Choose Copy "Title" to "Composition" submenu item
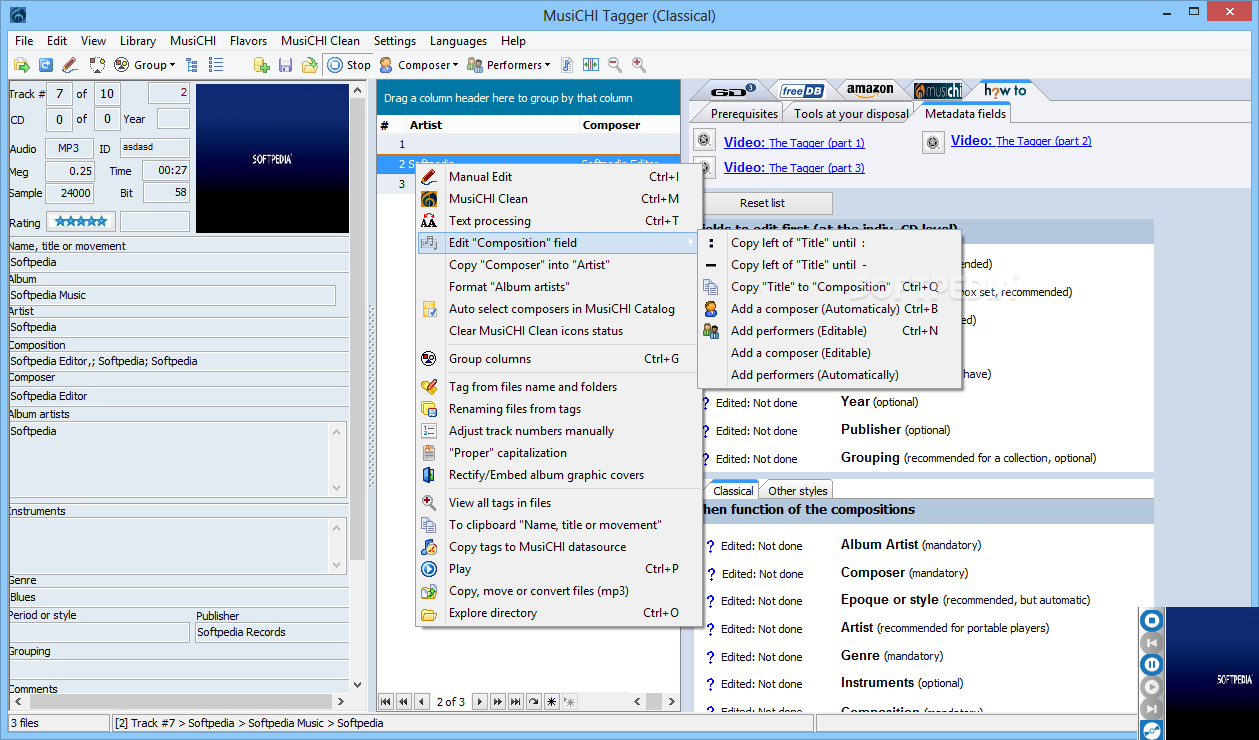 coord(829,287)
